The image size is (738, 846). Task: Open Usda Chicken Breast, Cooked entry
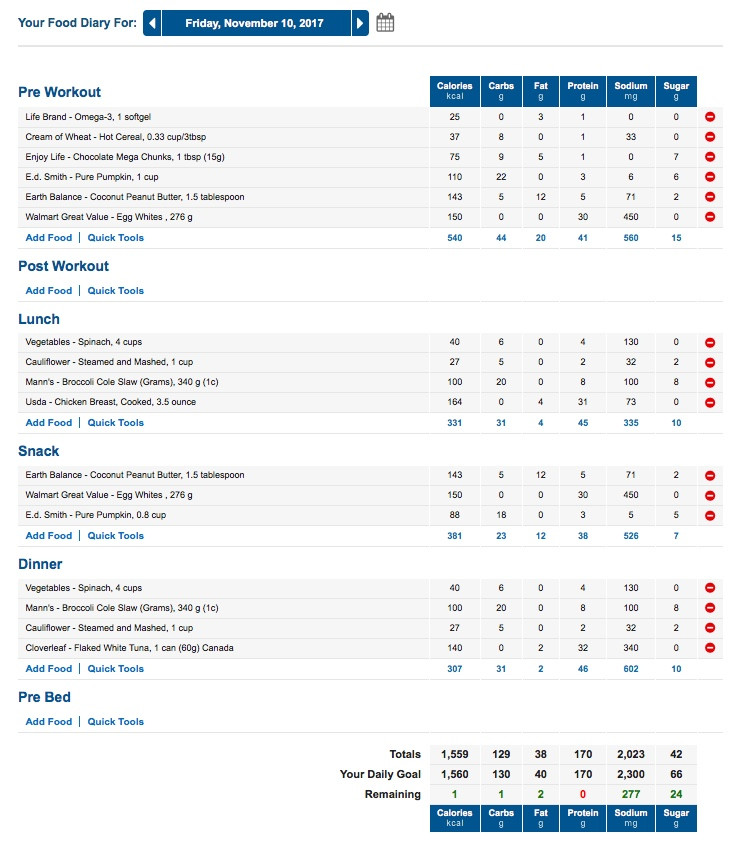coord(111,402)
